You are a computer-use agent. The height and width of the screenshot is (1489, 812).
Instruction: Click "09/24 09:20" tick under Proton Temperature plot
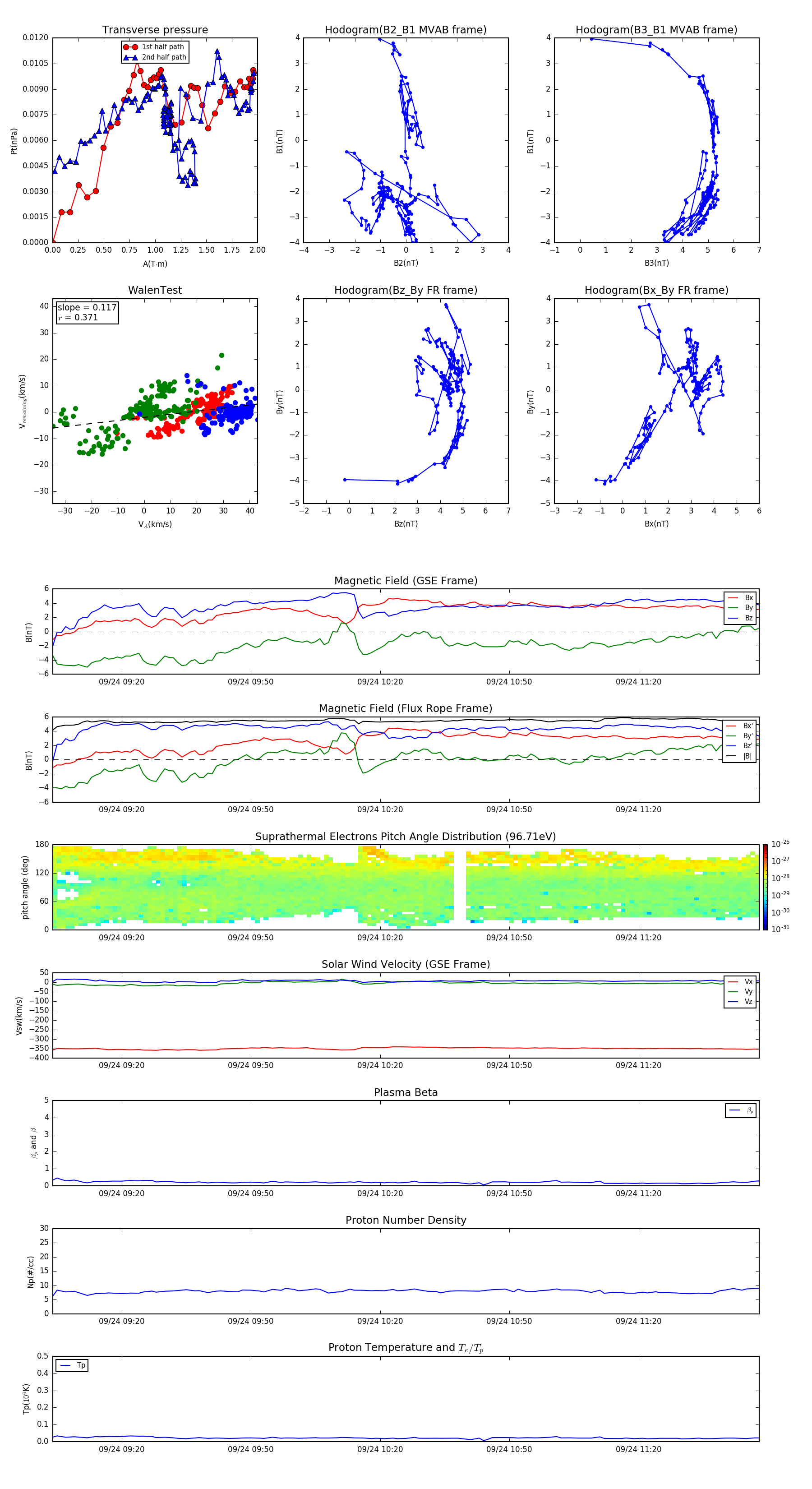pos(121,1449)
